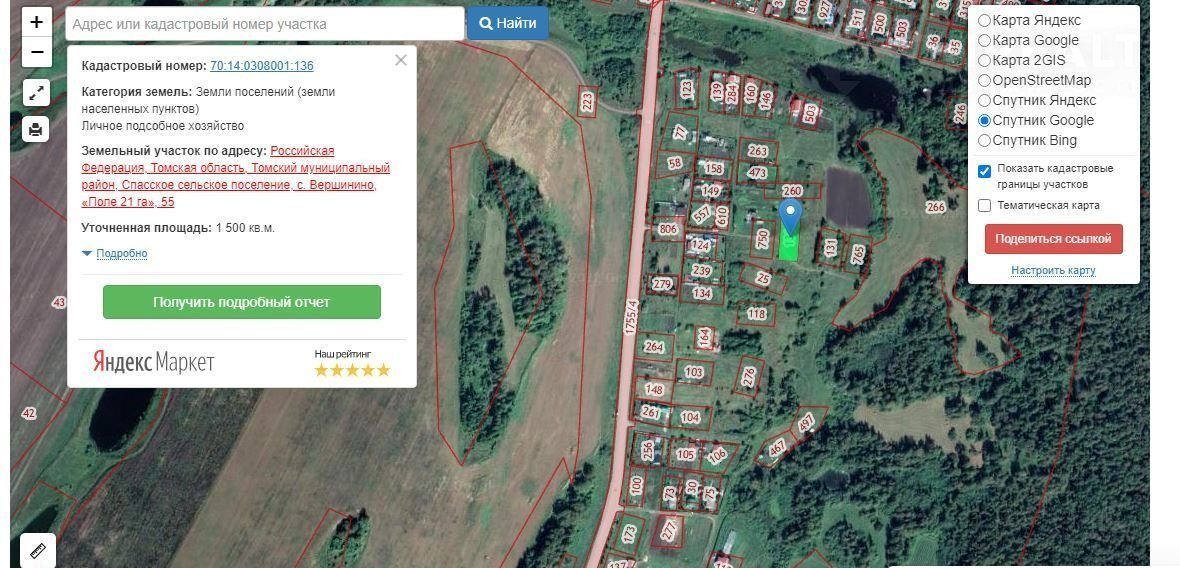Open the Настроить карту settings link
Image resolution: width=1180 pixels, height=568 pixels.
pos(1053,271)
